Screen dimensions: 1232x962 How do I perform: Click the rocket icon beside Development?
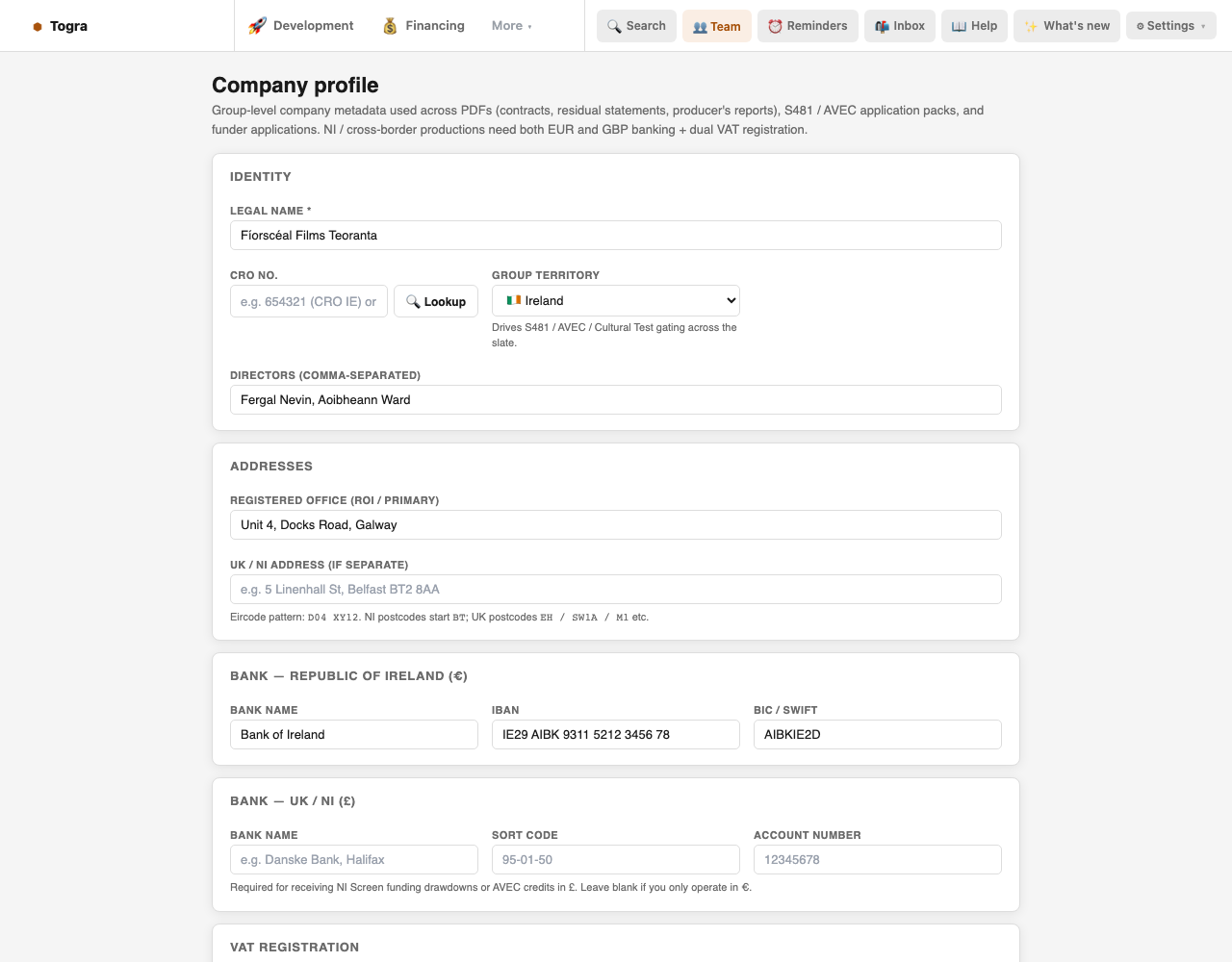click(x=257, y=26)
